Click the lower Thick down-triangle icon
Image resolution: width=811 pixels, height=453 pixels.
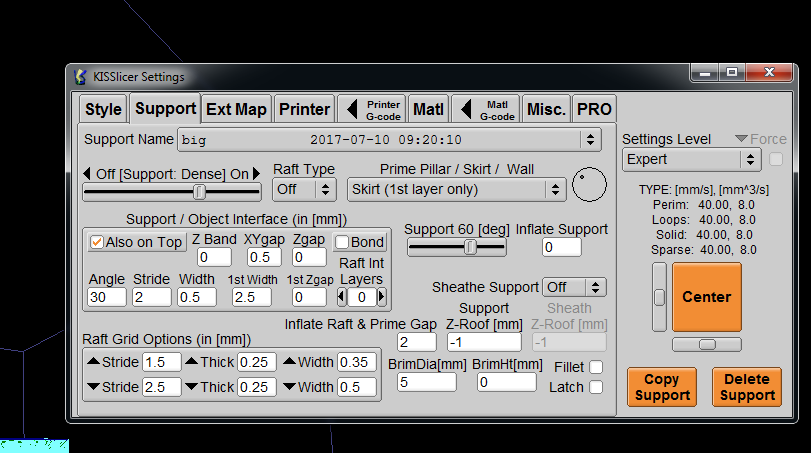pyautogui.click(x=191, y=386)
